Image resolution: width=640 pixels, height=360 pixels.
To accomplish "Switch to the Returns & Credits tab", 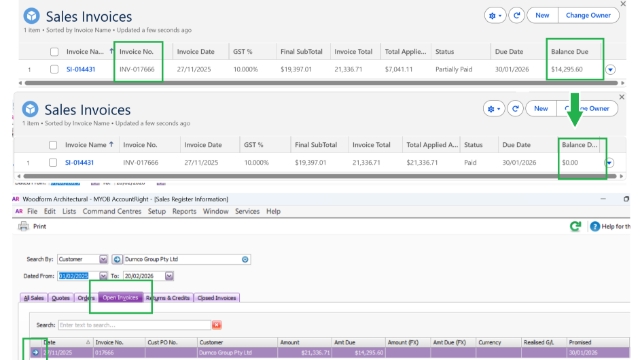I will [x=168, y=298].
